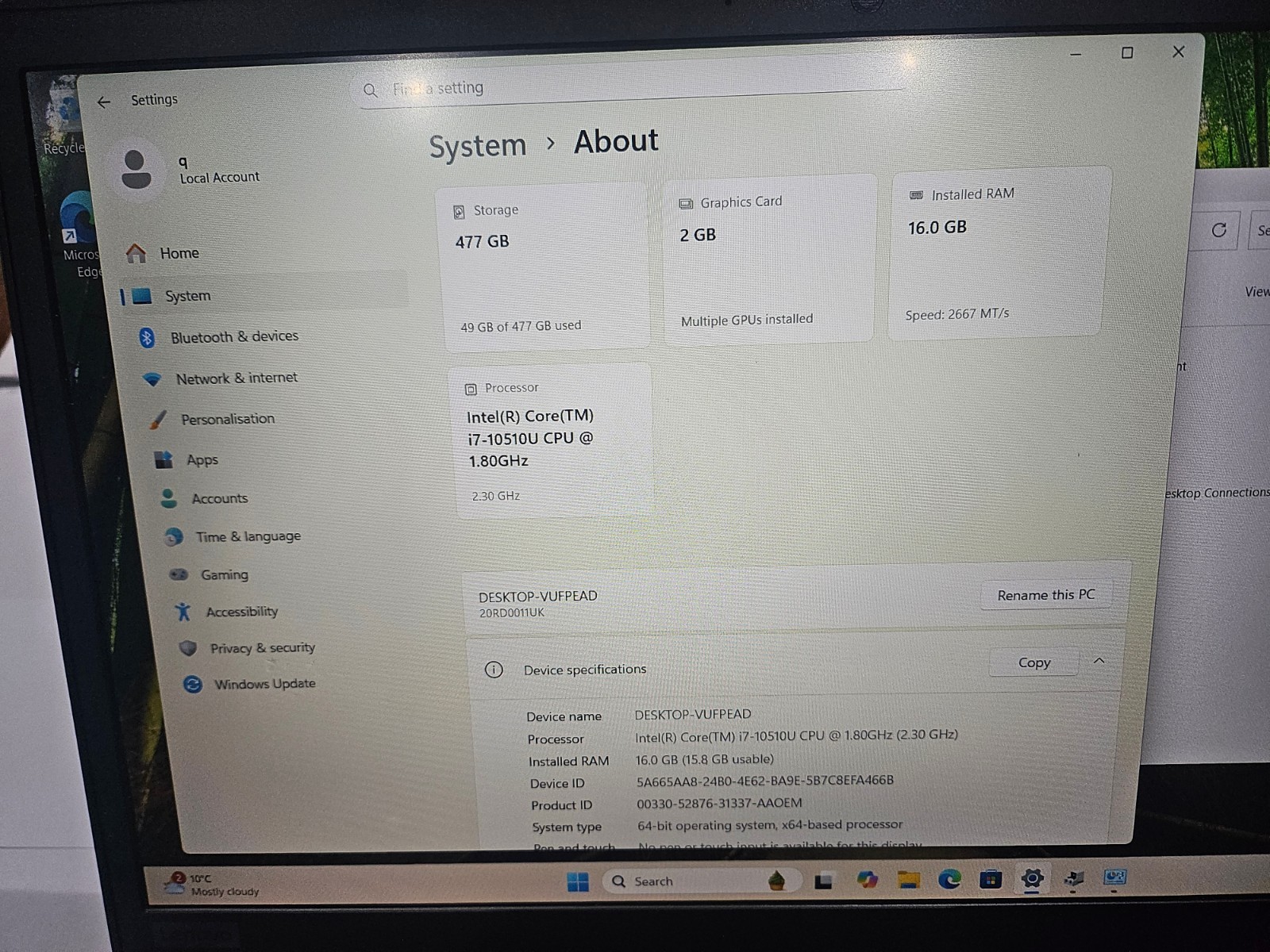Click the Accessibility figure icon
1270x952 pixels.
(183, 611)
